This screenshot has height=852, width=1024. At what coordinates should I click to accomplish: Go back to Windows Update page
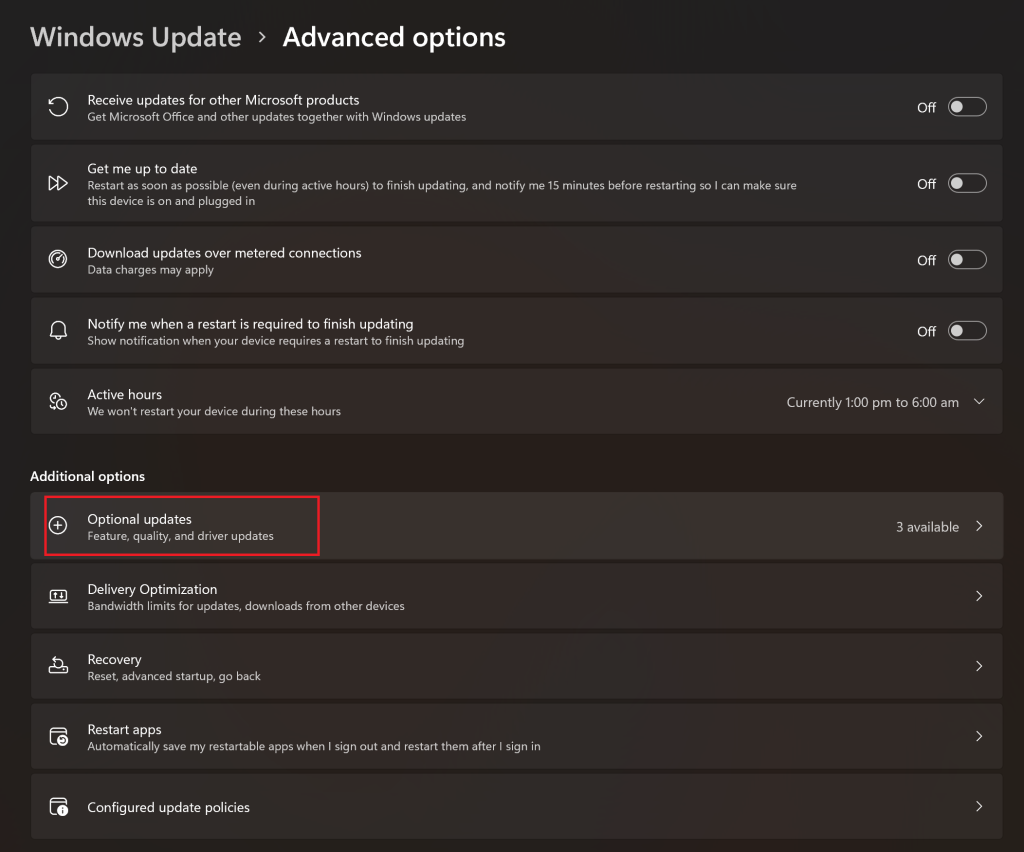tap(135, 37)
